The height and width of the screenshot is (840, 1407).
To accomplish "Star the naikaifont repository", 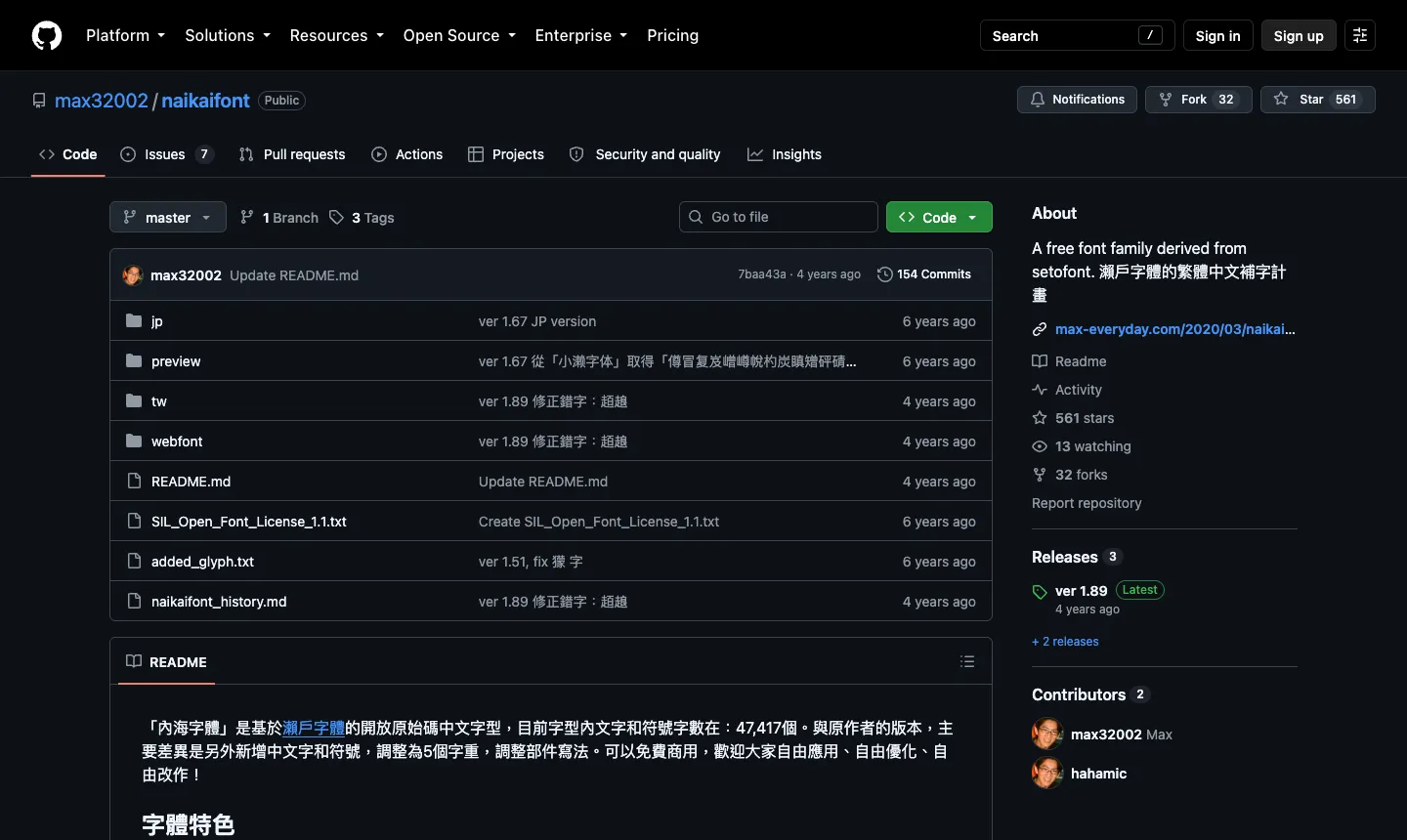I will (1317, 100).
